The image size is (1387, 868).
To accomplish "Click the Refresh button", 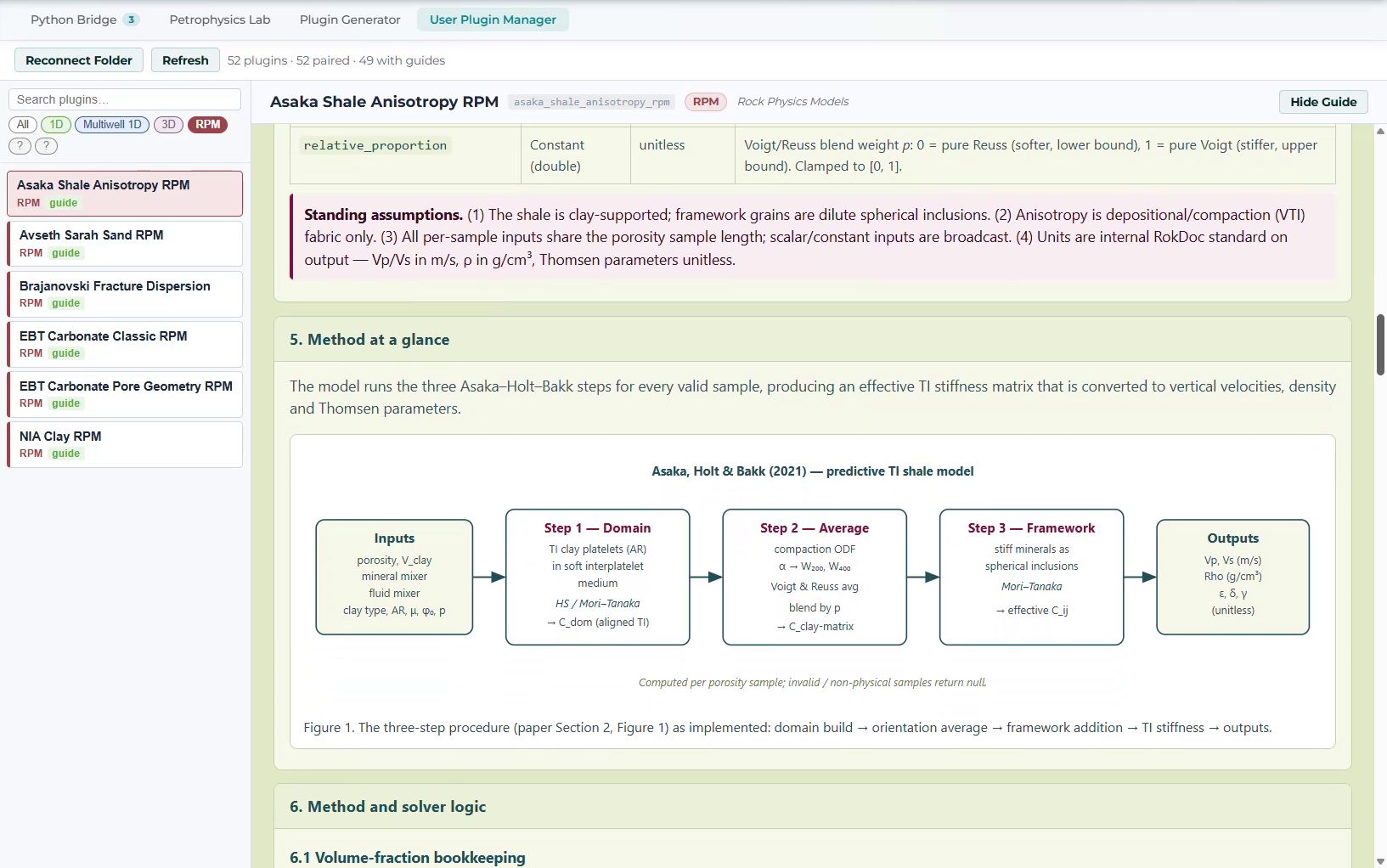I will tap(185, 60).
